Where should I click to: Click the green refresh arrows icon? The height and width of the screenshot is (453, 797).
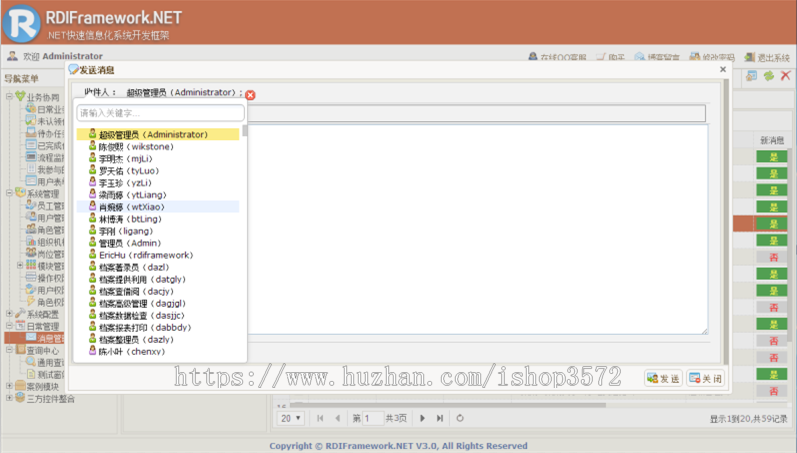tap(769, 76)
